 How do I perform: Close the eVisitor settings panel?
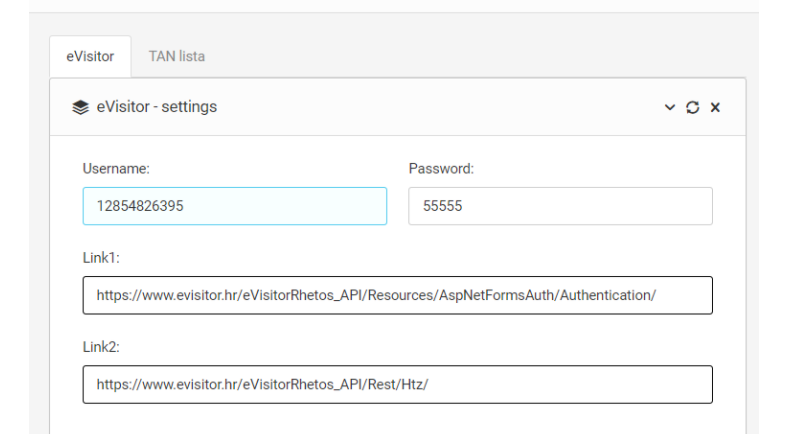tap(715, 107)
